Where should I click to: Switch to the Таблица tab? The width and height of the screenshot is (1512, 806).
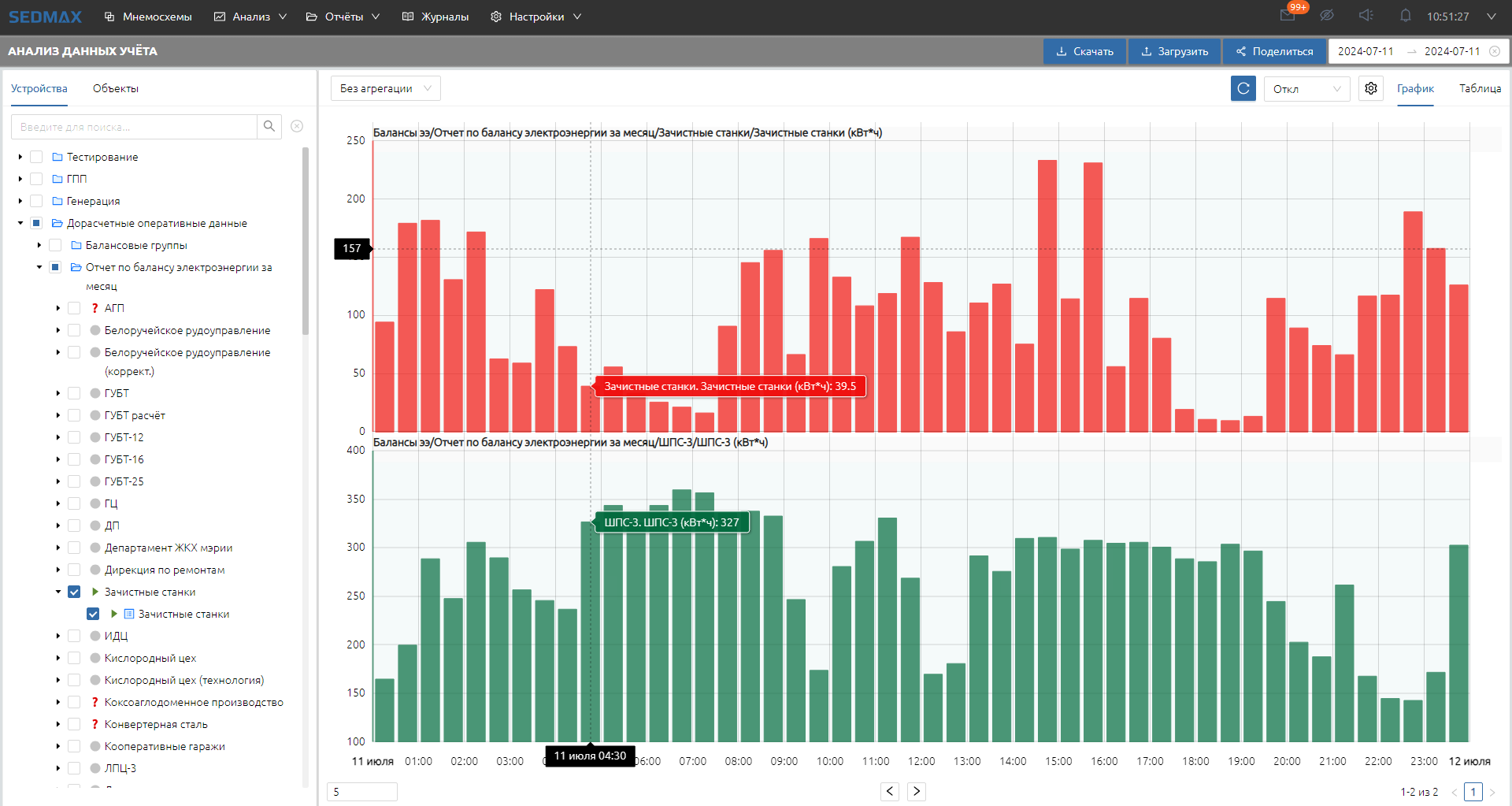pyautogui.click(x=1480, y=88)
